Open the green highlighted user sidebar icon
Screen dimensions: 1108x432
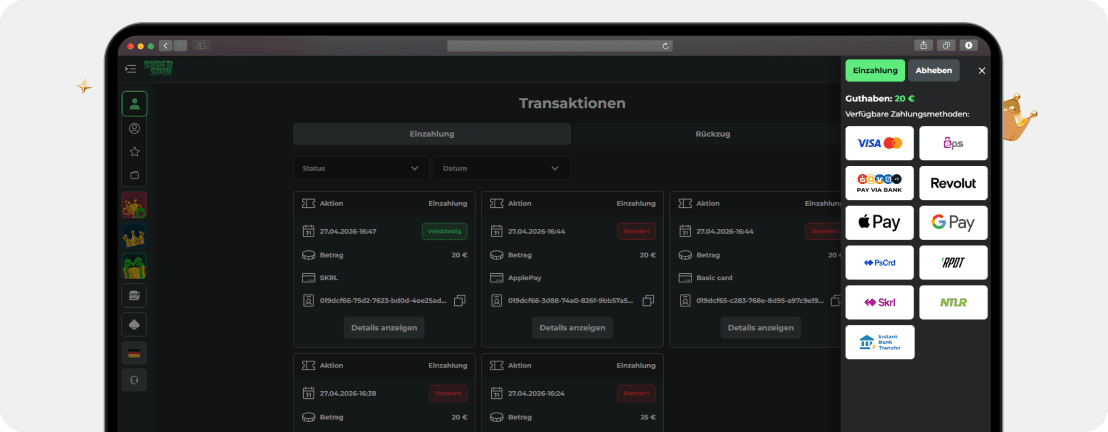[x=134, y=104]
